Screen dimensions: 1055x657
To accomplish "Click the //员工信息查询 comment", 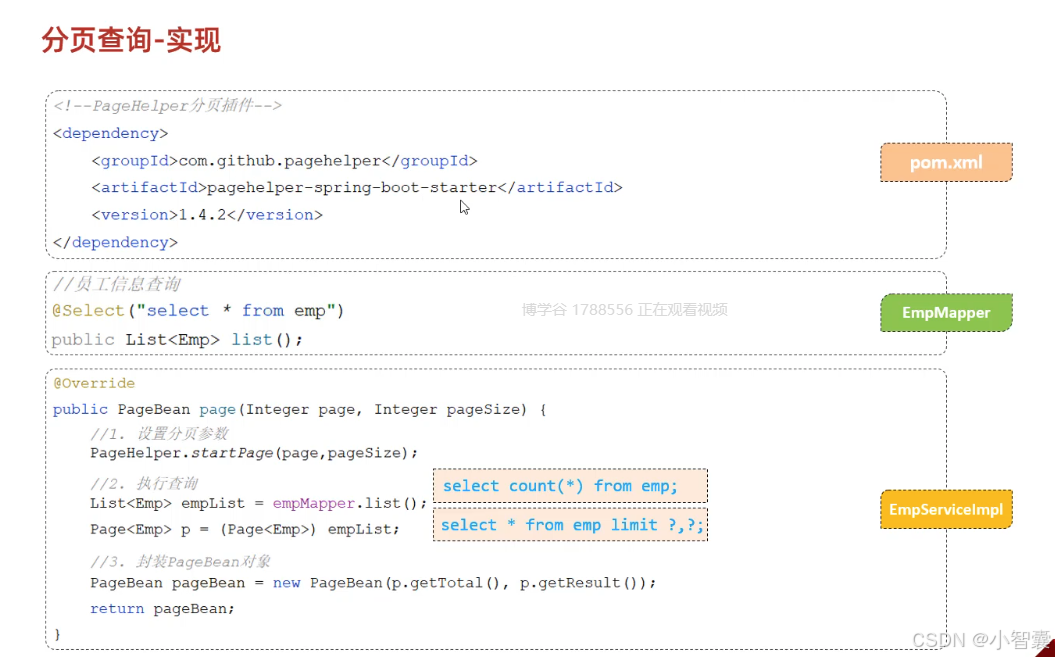I will [x=116, y=284].
